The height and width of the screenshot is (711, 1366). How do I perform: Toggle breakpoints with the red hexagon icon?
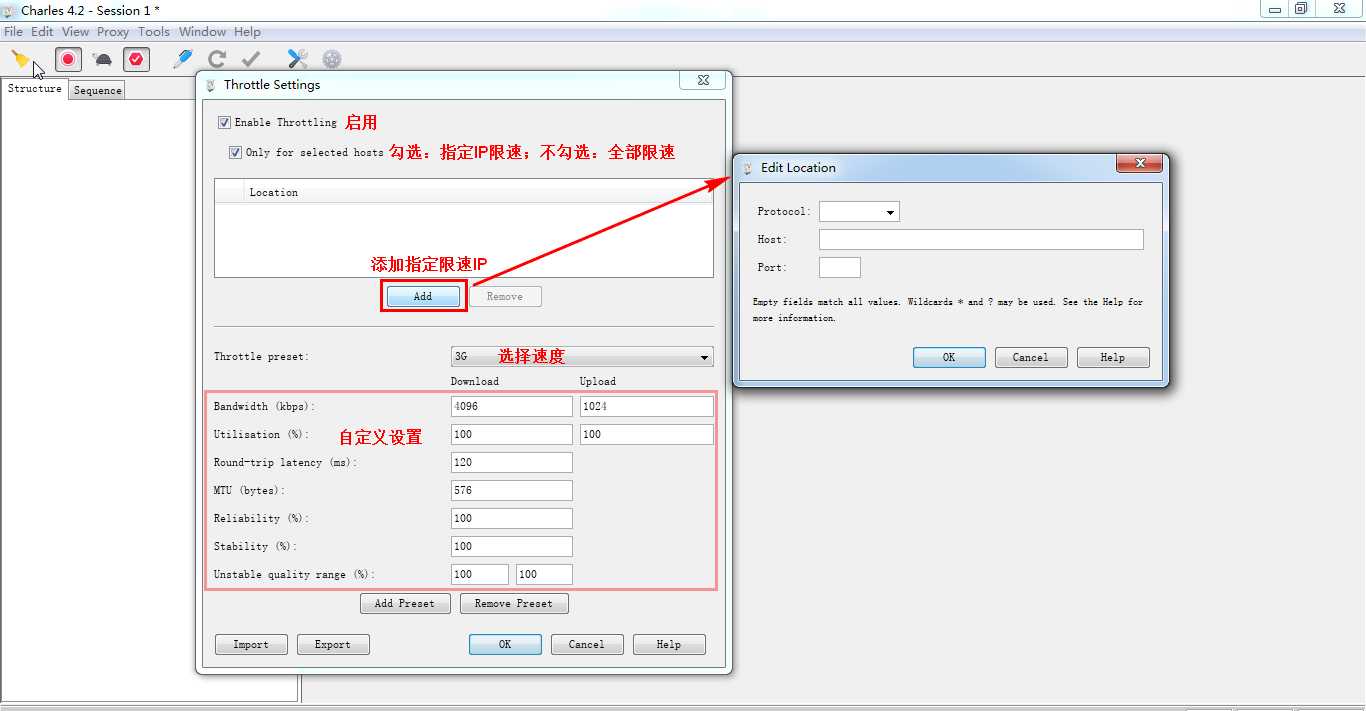pos(136,60)
